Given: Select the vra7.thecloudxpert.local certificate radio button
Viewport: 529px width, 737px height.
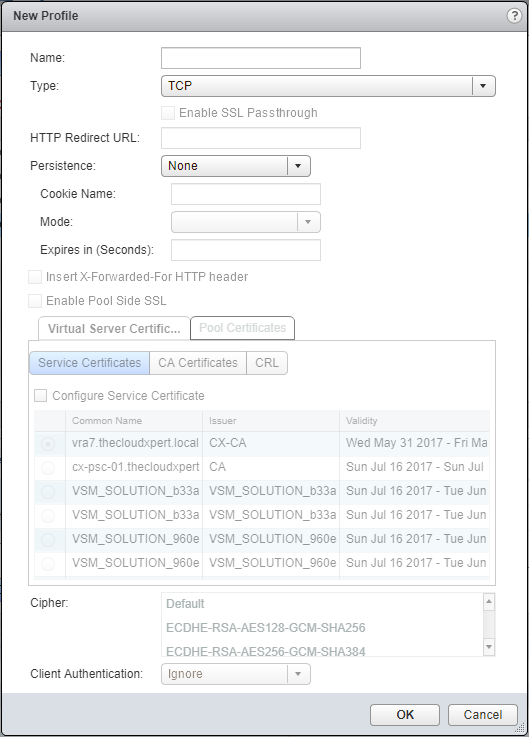Looking at the screenshot, I should click(48, 443).
